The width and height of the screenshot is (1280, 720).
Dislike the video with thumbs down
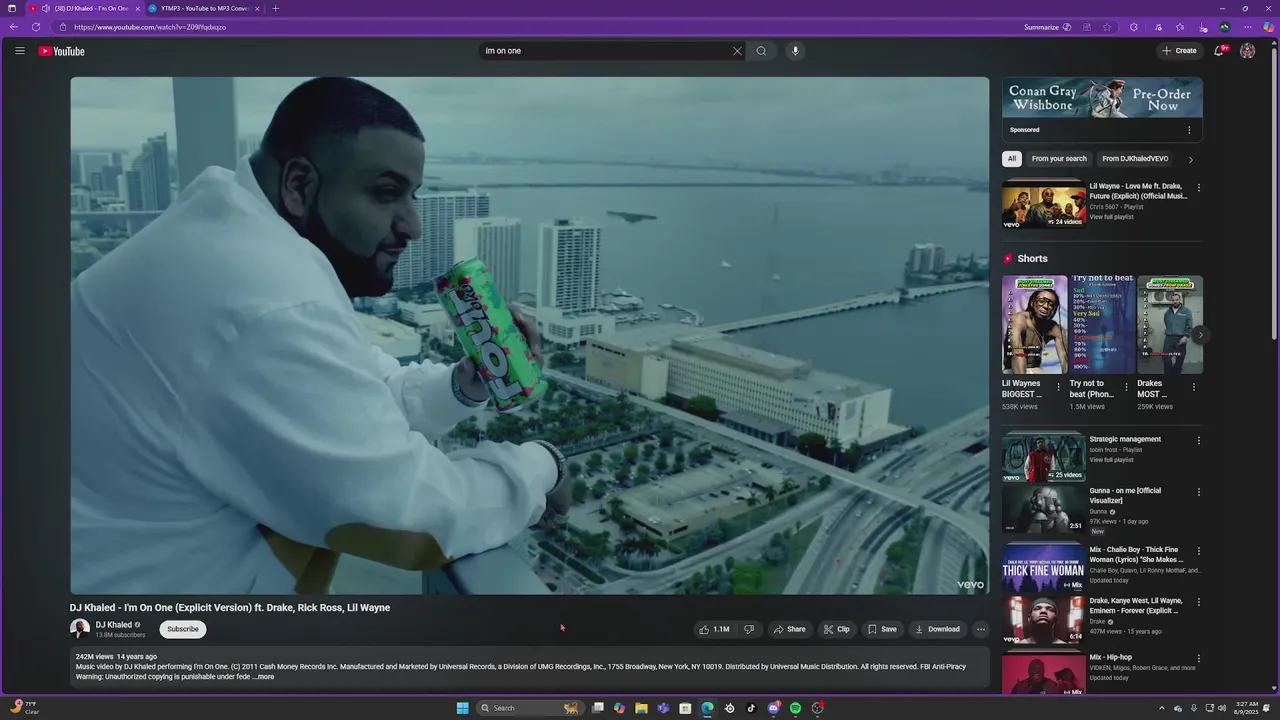[749, 629]
